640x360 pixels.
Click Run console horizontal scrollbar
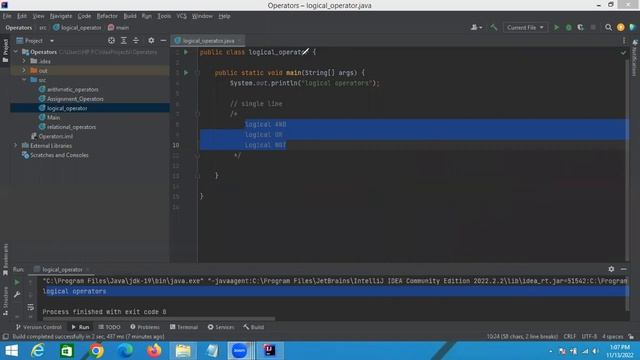point(159,318)
